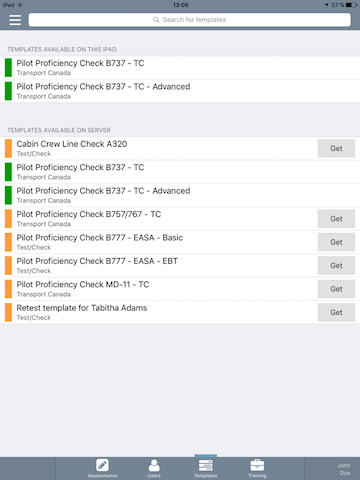360x480 pixels.
Task: Open John Doe profile in bottom bar
Action: click(x=344, y=469)
